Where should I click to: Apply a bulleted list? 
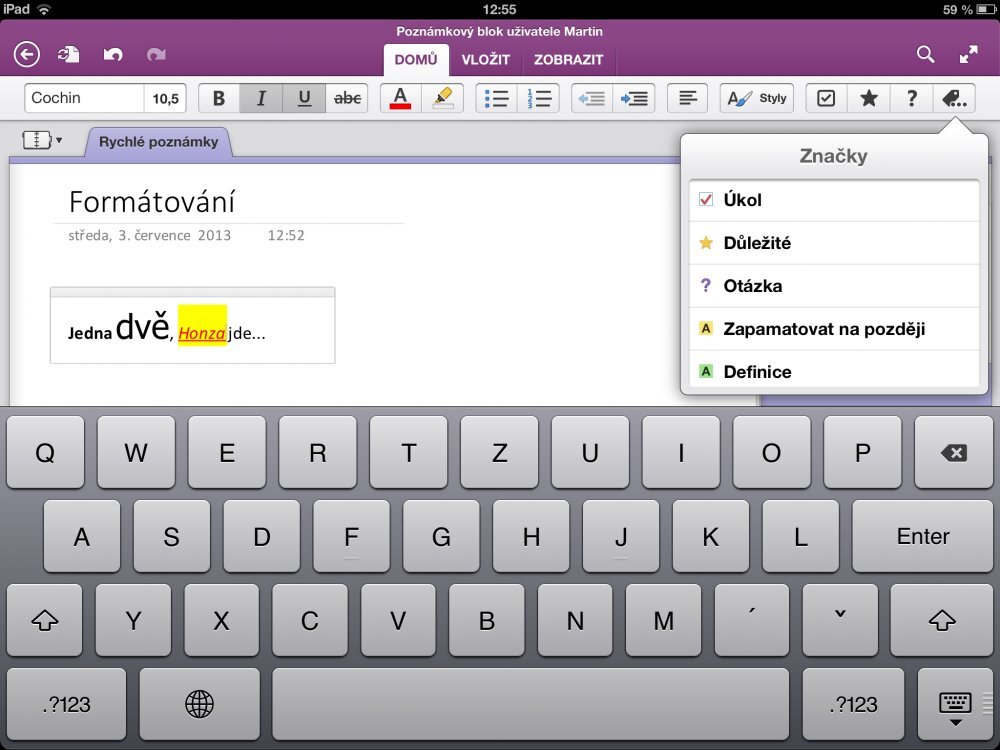[x=496, y=97]
